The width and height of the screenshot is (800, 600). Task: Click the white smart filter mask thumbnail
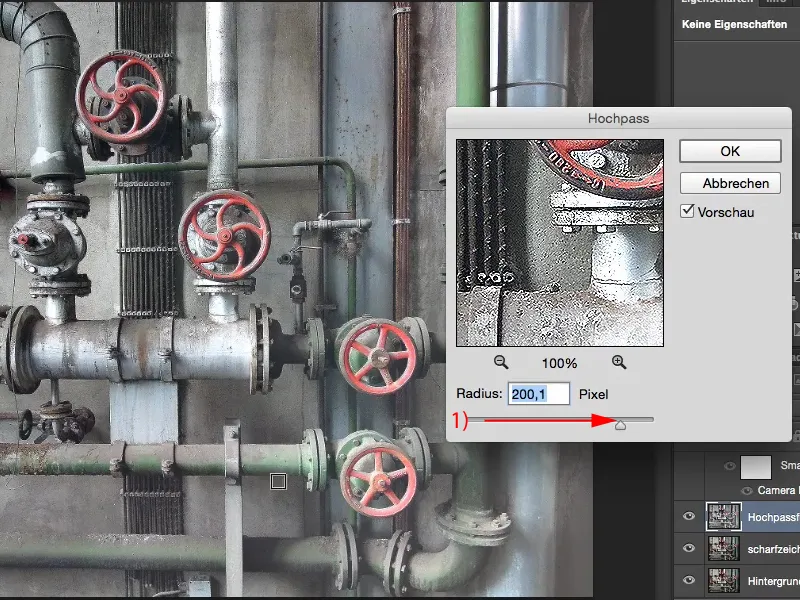point(756,467)
